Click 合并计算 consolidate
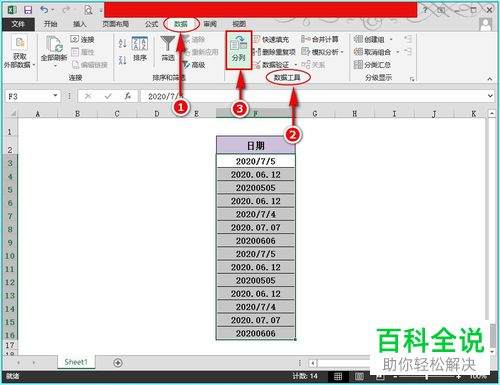This screenshot has height=385, width=500. [x=320, y=39]
